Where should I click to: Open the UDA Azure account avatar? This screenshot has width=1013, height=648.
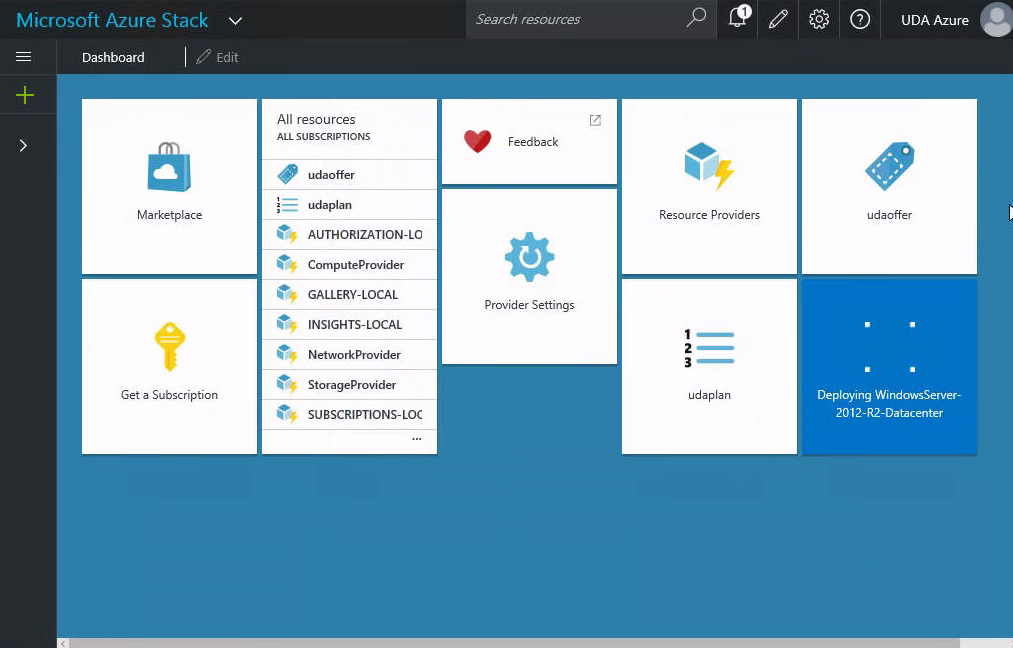[995, 19]
